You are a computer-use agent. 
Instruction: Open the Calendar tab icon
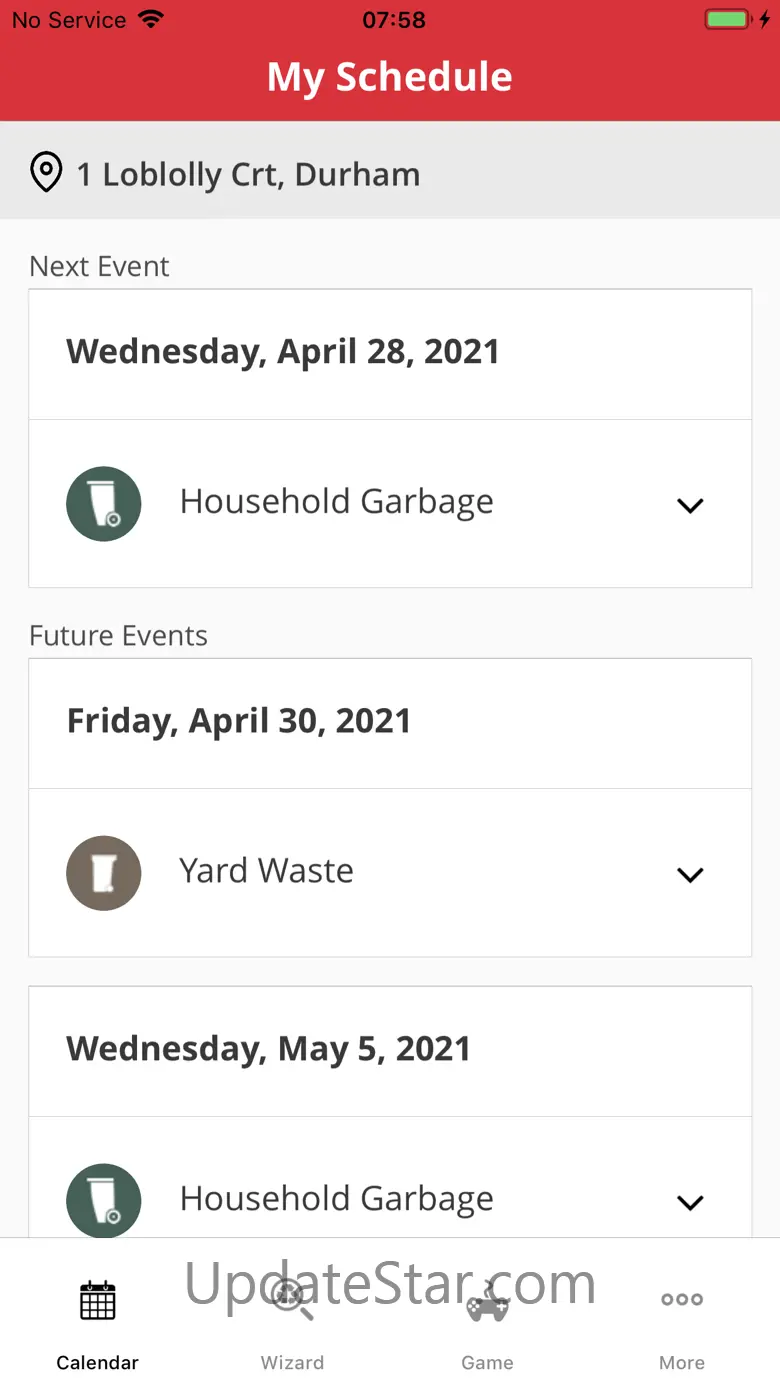(98, 1300)
